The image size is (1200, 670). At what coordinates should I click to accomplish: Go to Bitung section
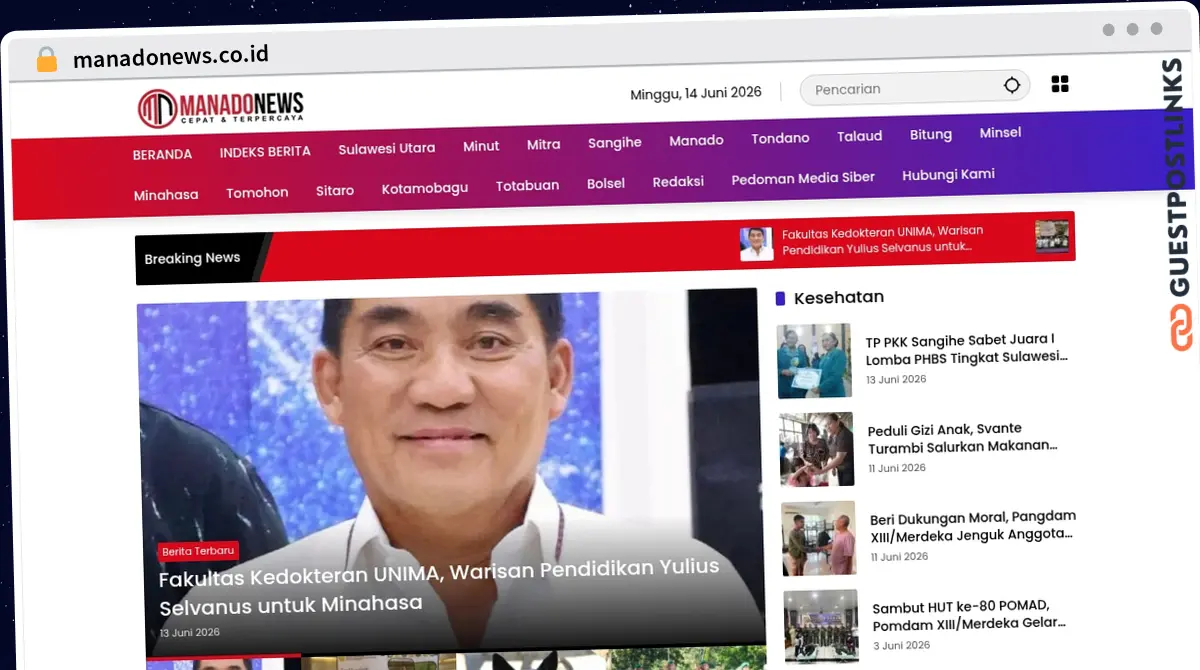(930, 134)
